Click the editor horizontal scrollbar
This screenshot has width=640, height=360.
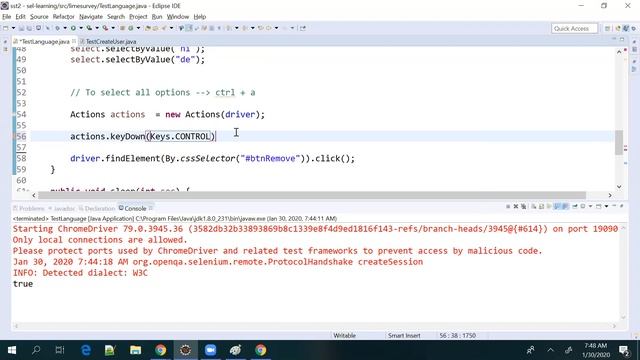[312, 195]
